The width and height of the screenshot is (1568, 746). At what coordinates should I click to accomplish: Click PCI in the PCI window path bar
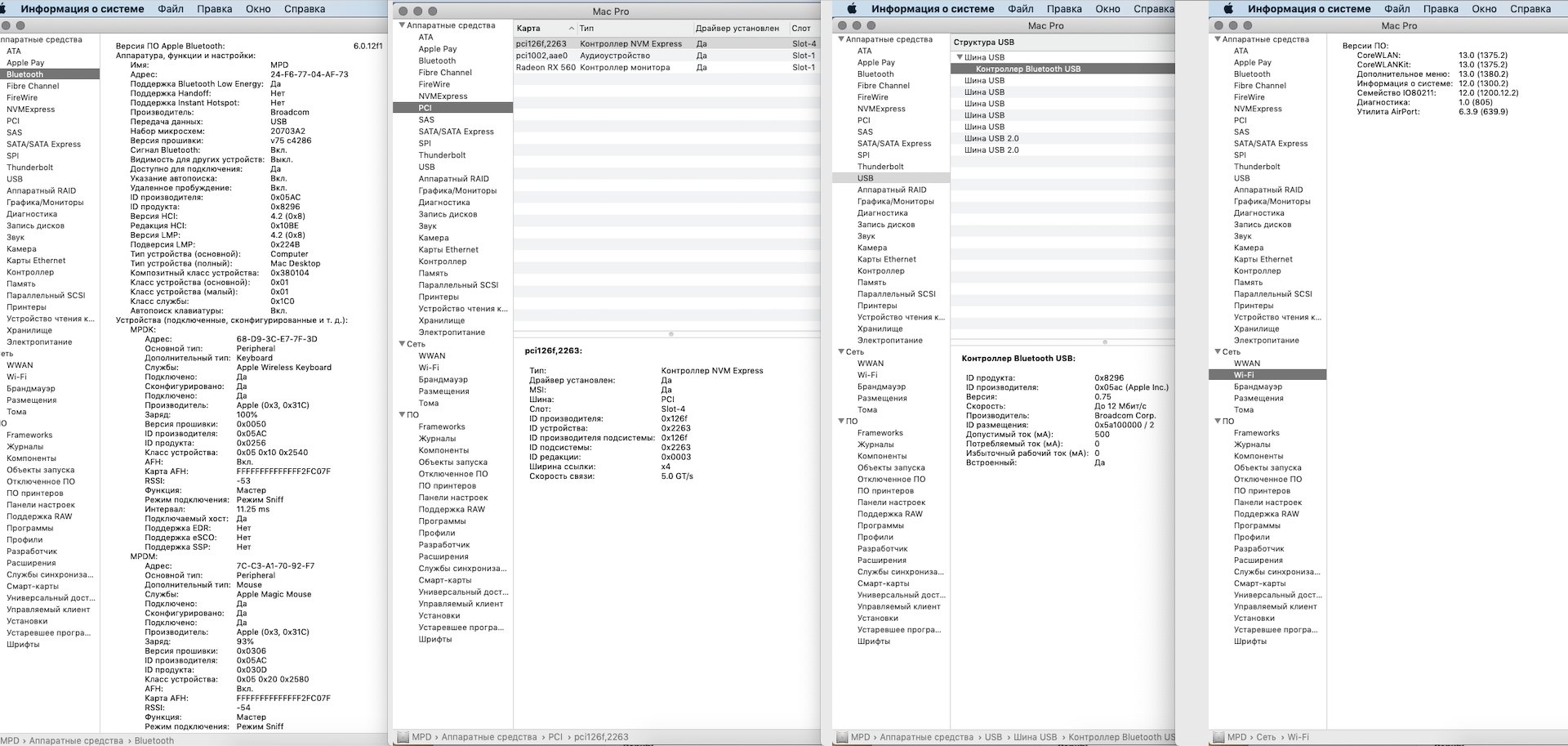pos(555,737)
